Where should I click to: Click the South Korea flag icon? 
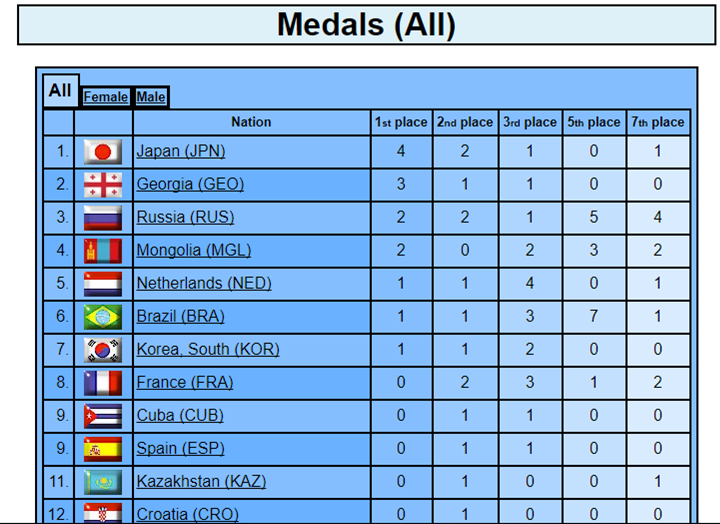pyautogui.click(x=103, y=350)
